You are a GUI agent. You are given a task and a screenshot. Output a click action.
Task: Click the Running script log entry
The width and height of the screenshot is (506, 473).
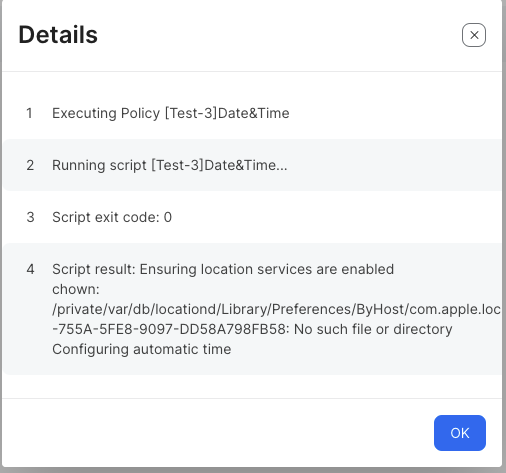click(x=170, y=165)
